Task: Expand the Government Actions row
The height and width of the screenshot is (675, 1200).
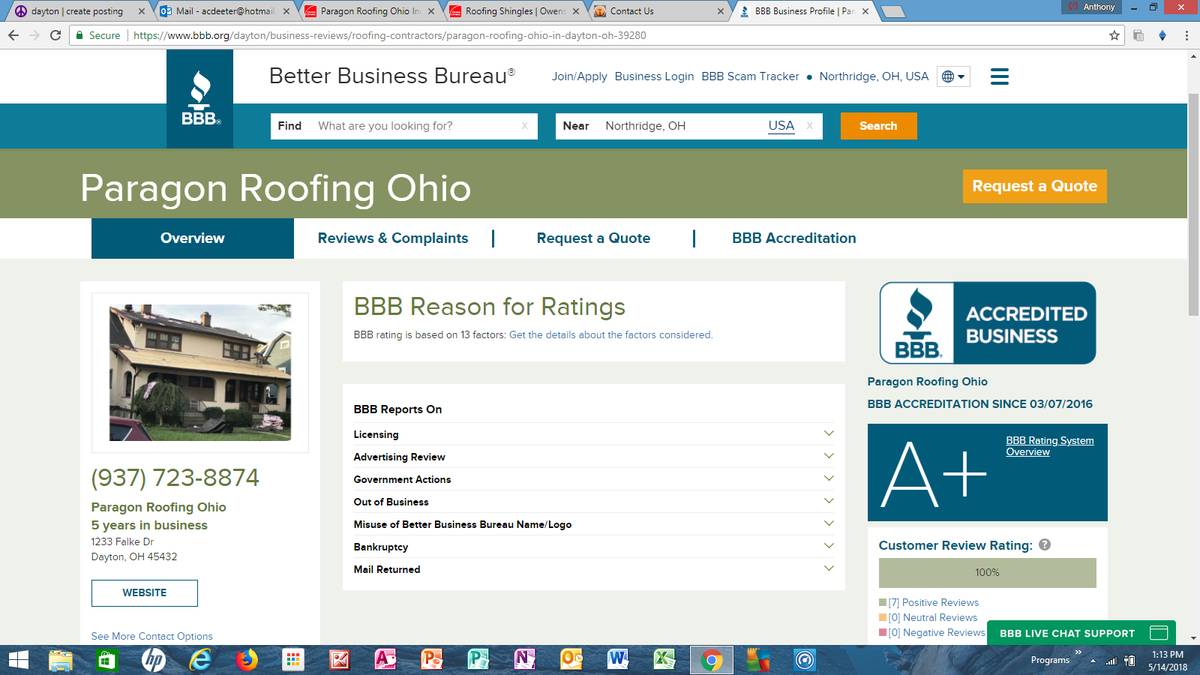Action: point(594,479)
